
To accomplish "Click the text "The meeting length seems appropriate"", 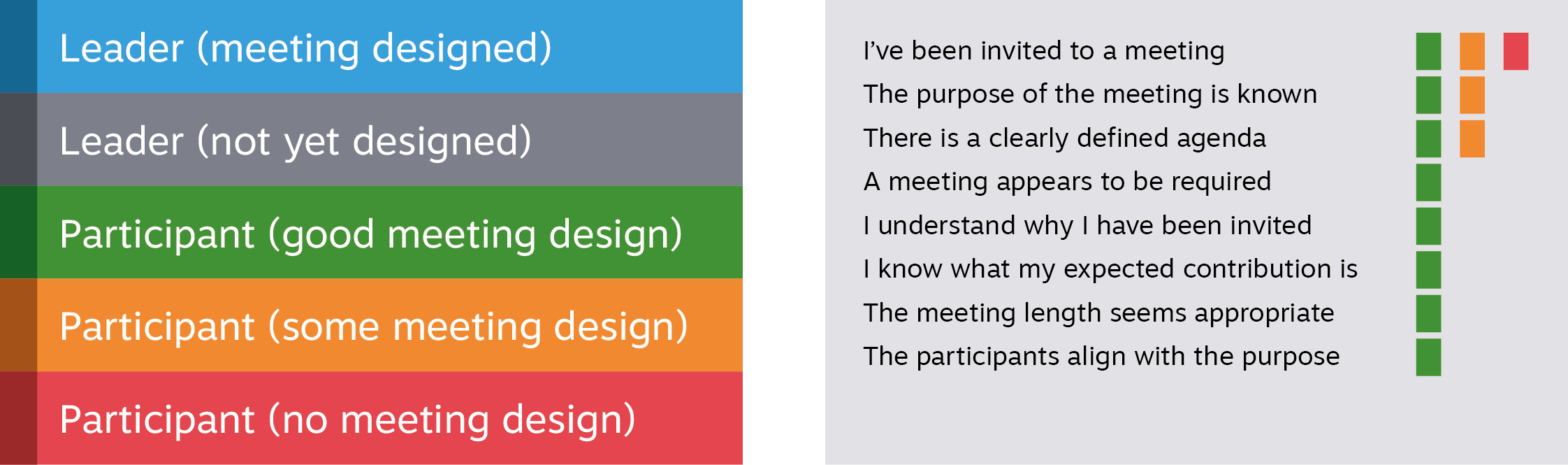I will pyautogui.click(x=1098, y=313).
